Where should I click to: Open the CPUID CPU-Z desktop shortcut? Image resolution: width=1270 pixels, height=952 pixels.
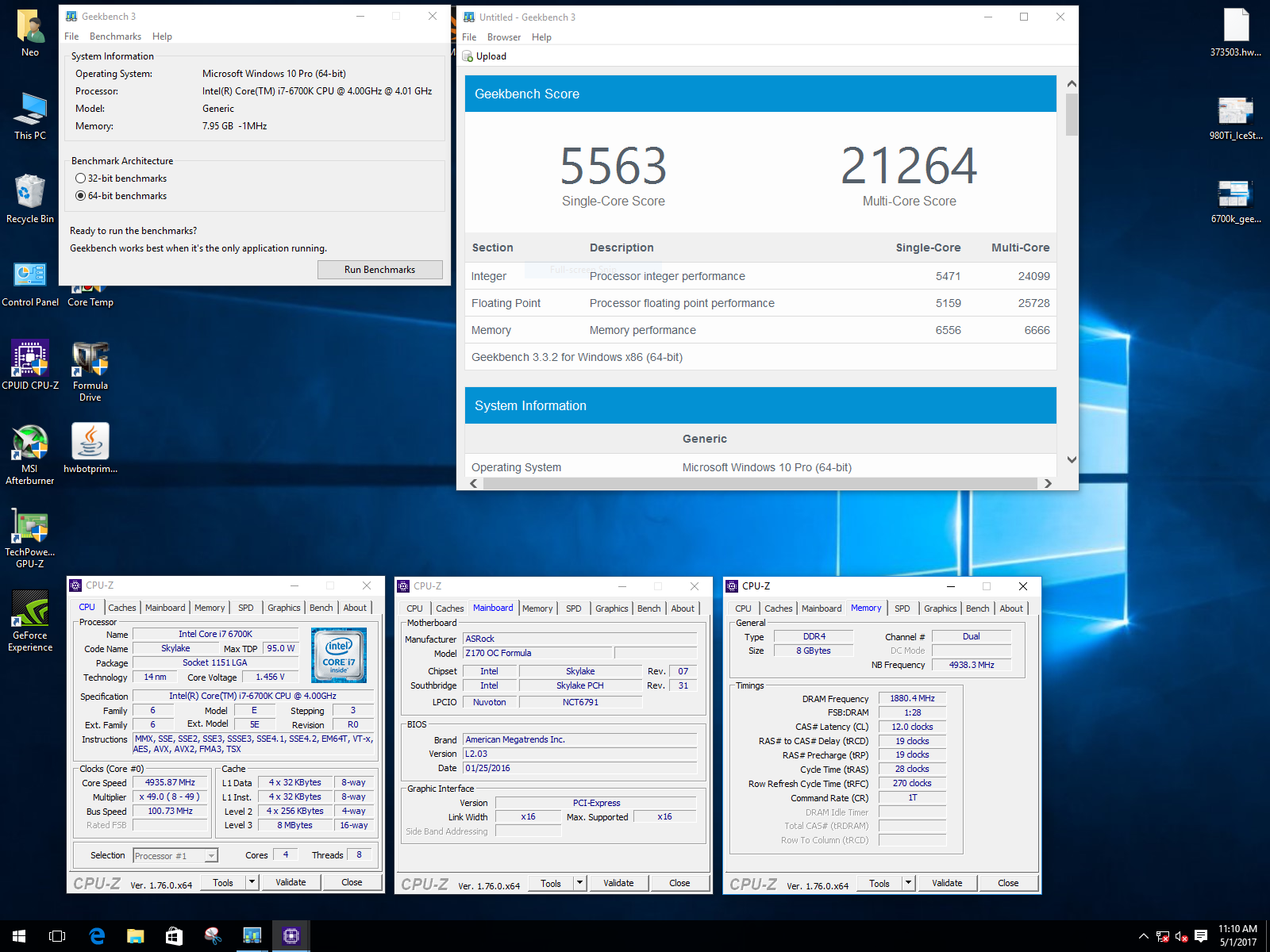tap(30, 365)
